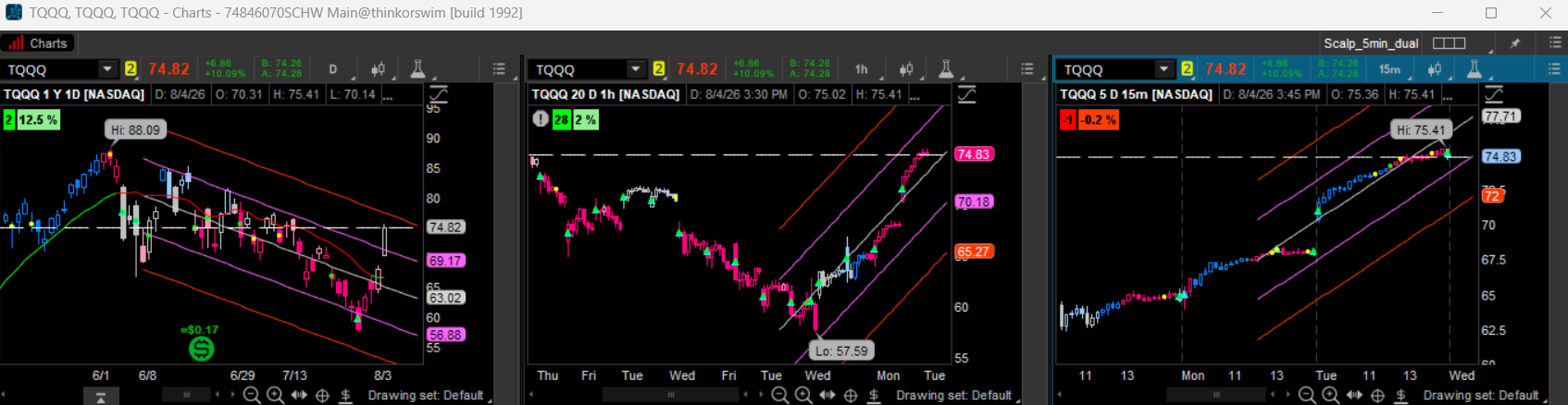Click the Hi: 75.41 bubble on 15m chart
This screenshot has width=1568, height=405.
coord(1420,130)
